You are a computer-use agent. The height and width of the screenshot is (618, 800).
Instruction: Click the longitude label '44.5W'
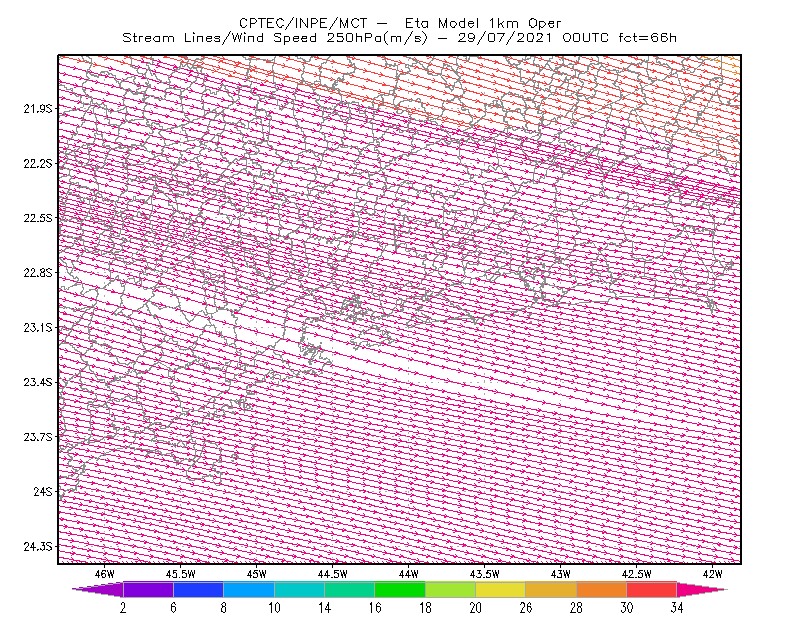333,574
